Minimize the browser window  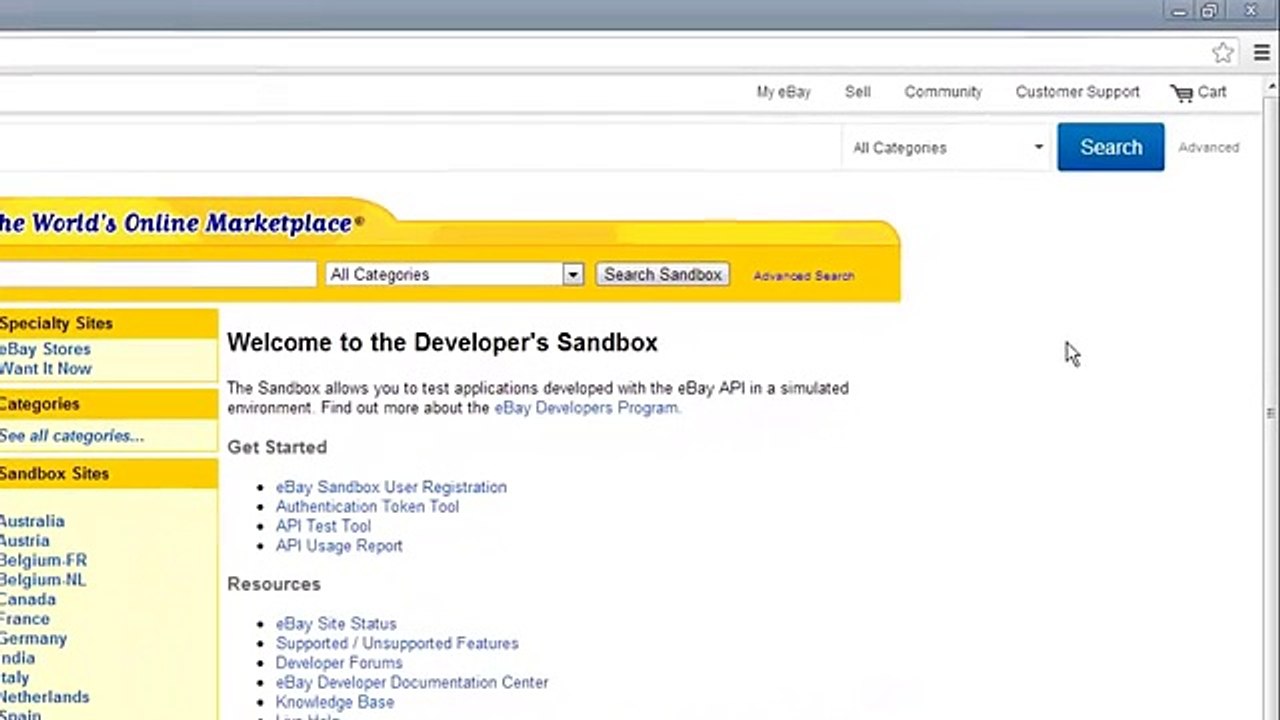point(1180,11)
